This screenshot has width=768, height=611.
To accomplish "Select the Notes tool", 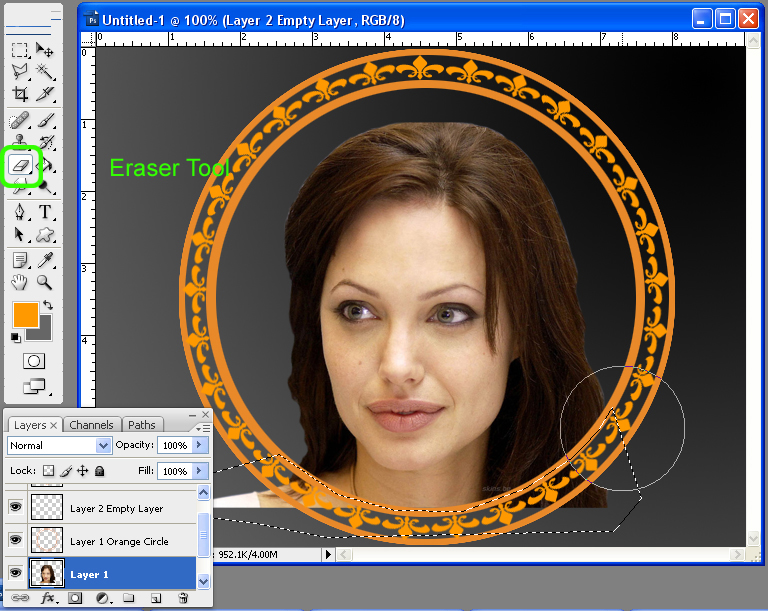I will pyautogui.click(x=20, y=260).
